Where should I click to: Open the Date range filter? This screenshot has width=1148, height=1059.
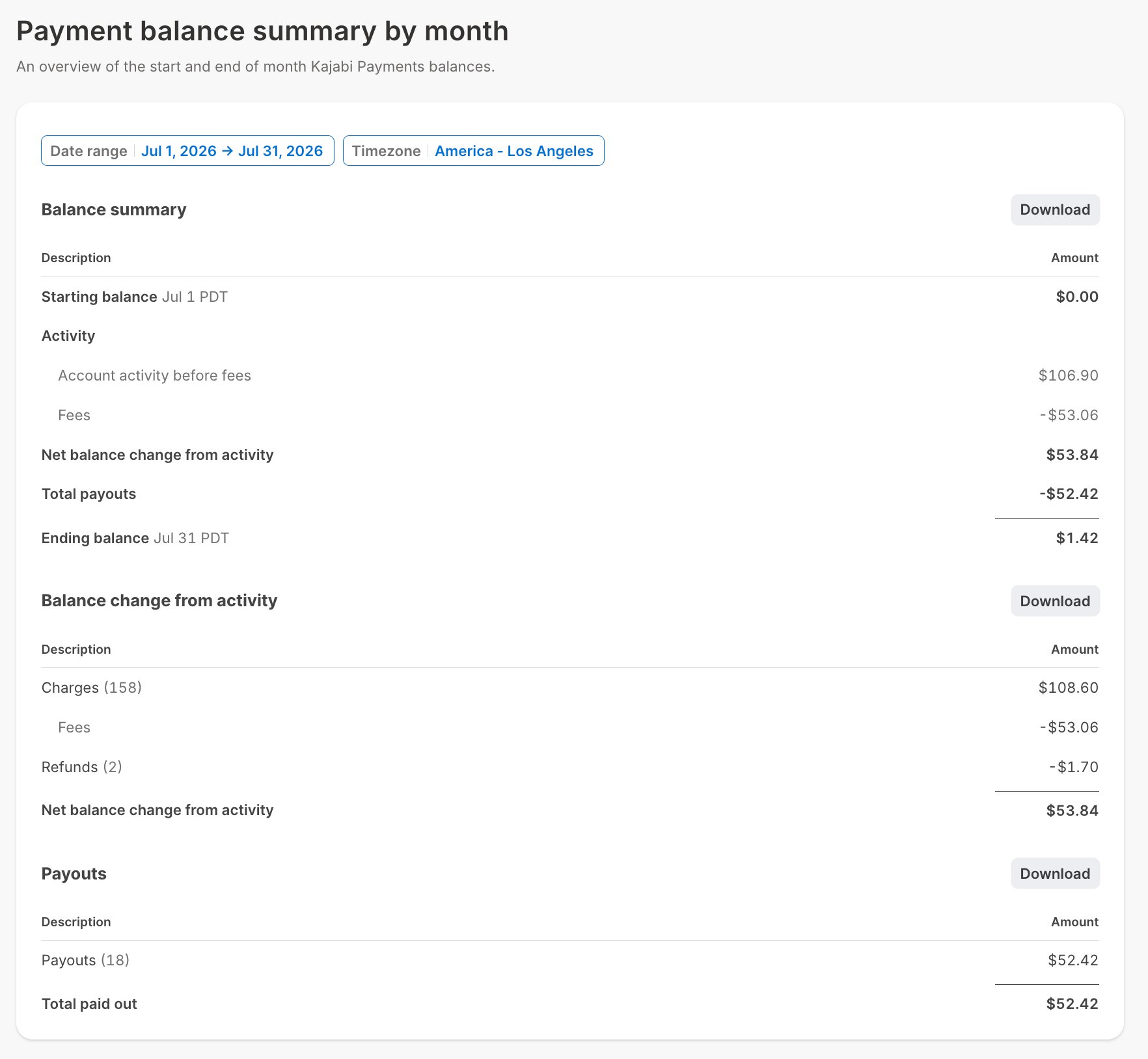[187, 151]
